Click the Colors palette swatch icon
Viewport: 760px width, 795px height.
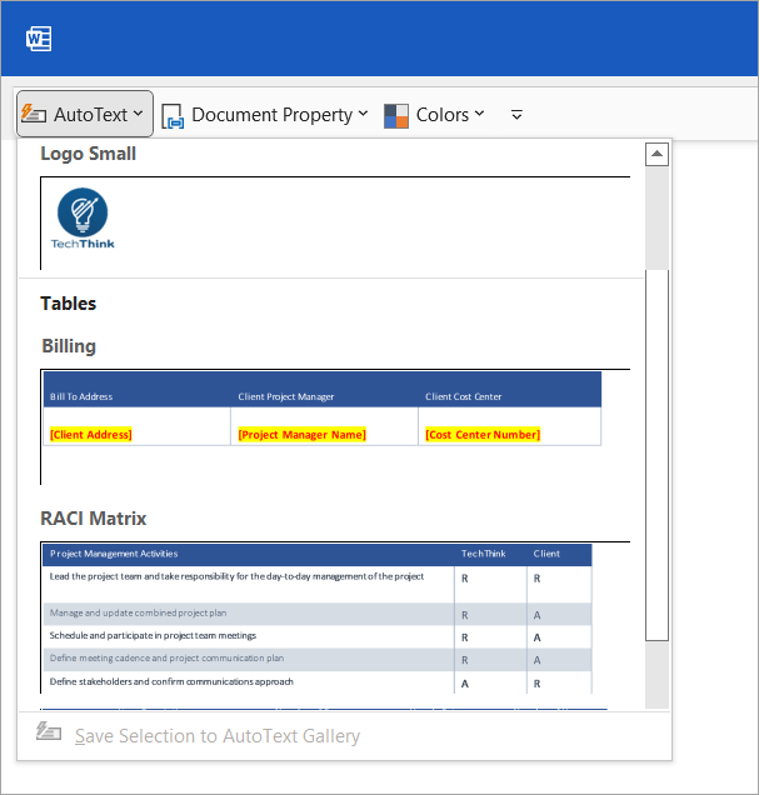coord(396,116)
